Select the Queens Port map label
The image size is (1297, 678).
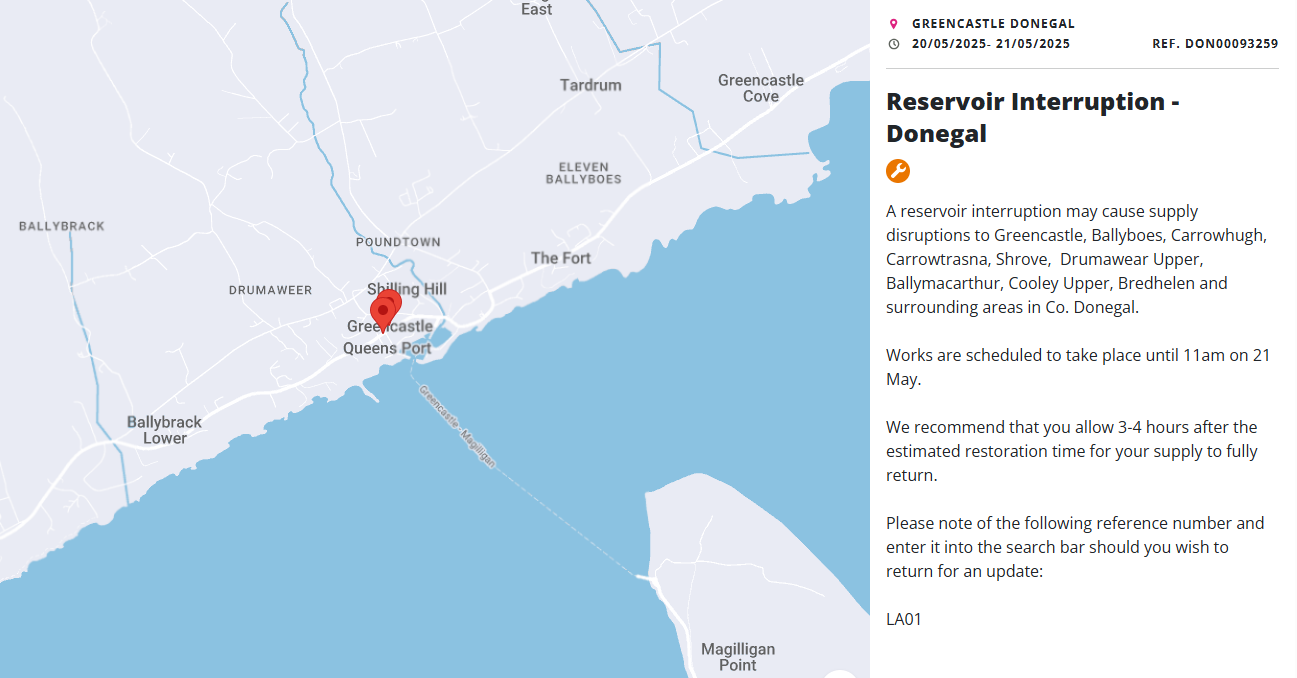tap(387, 348)
